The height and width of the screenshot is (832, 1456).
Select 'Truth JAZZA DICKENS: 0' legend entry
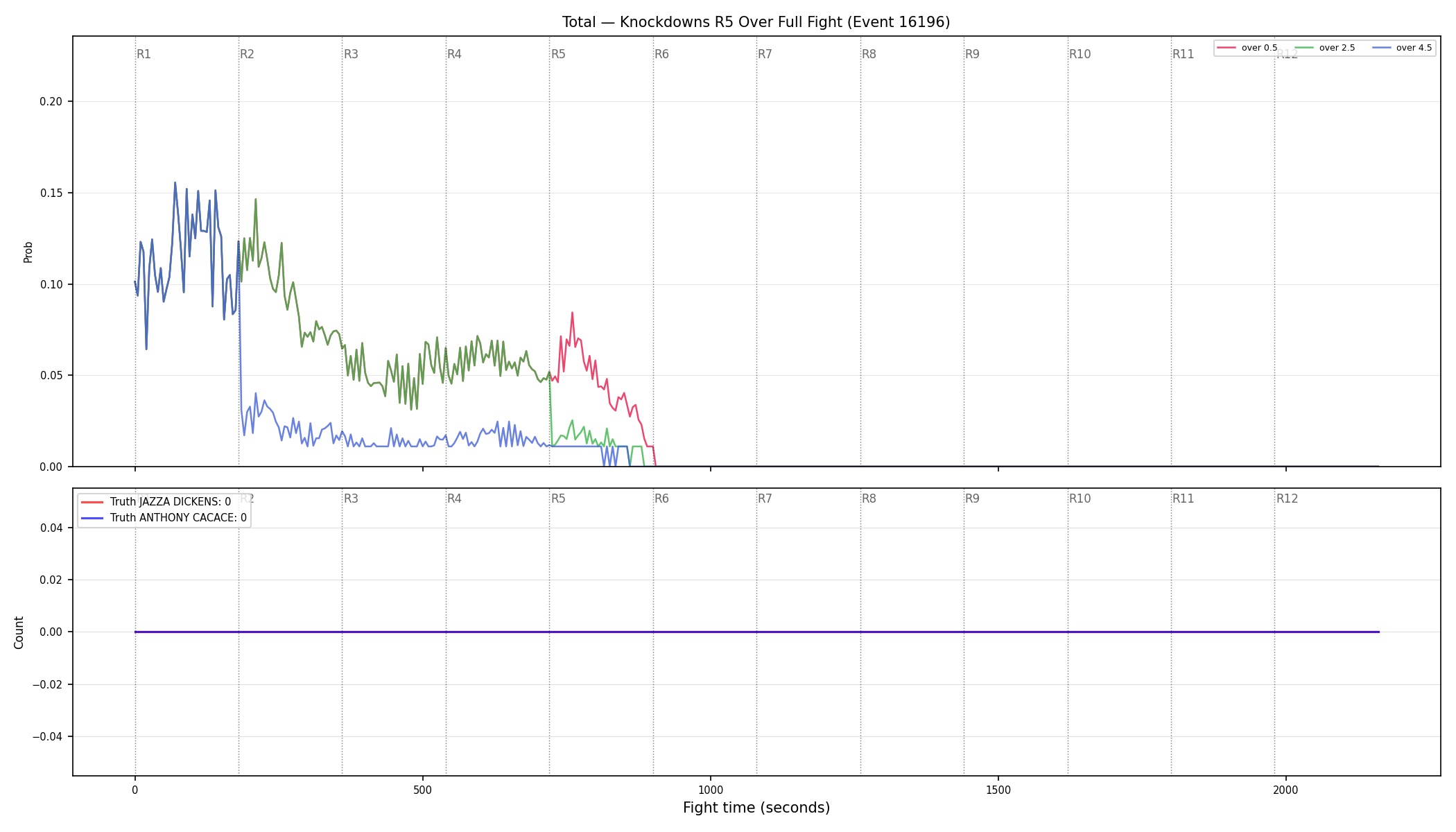pyautogui.click(x=171, y=502)
